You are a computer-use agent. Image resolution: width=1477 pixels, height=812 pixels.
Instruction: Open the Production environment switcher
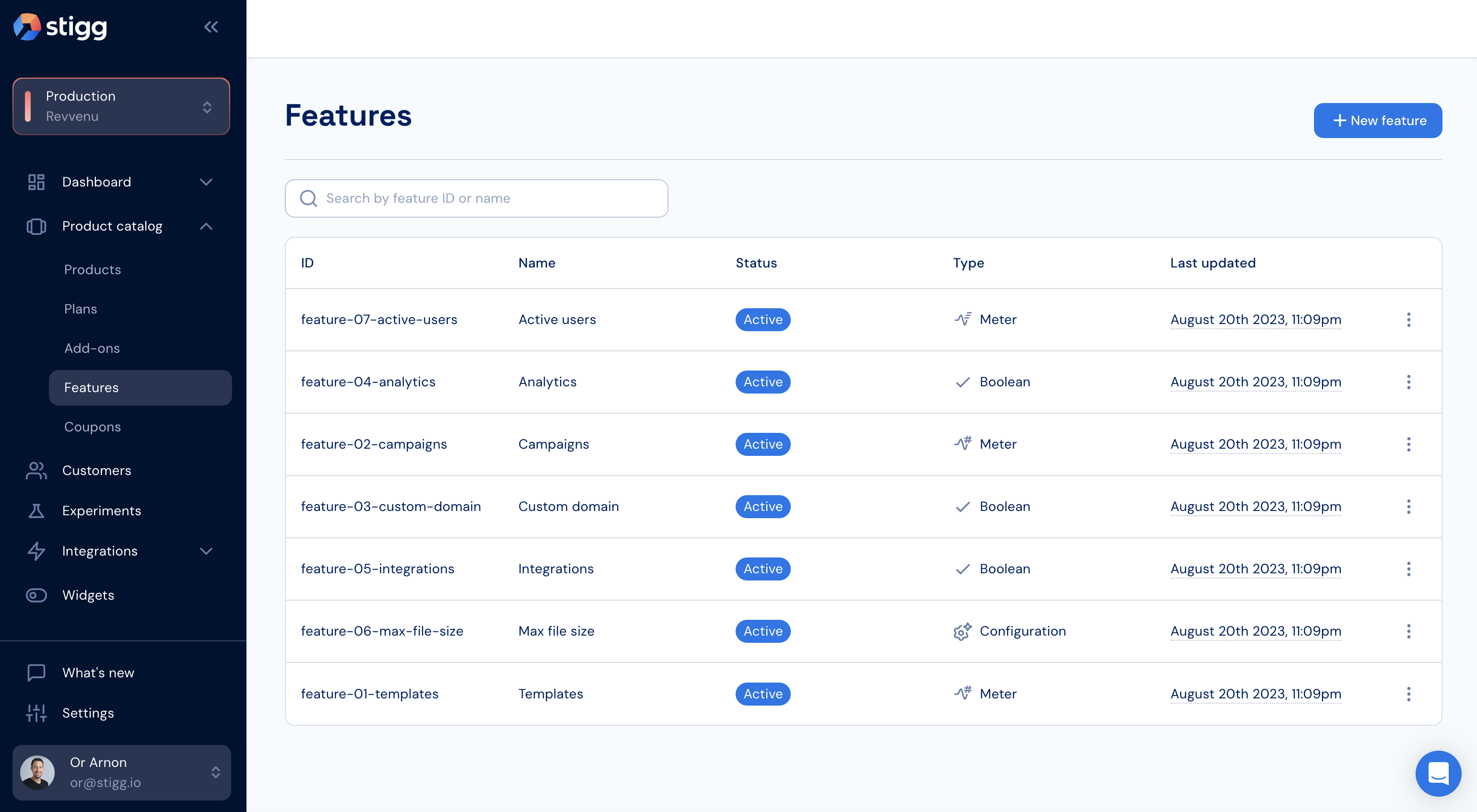click(121, 106)
